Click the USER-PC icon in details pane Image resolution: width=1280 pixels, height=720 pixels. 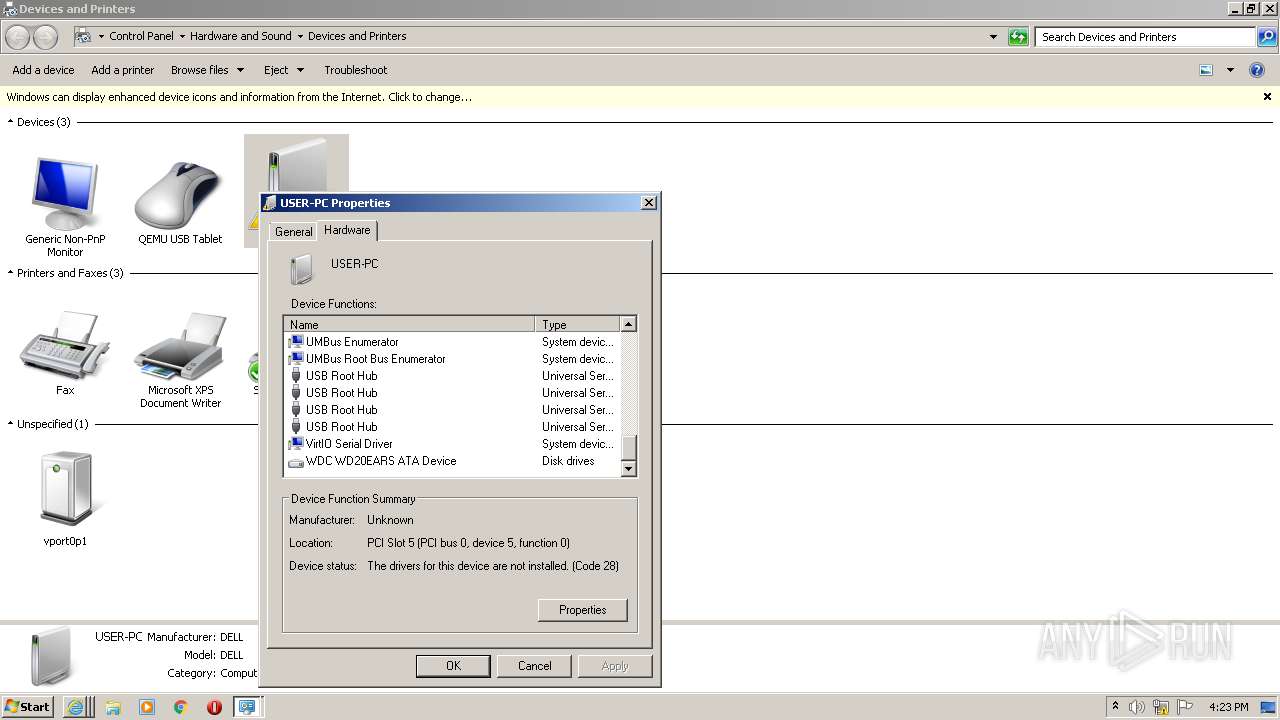[x=50, y=656]
